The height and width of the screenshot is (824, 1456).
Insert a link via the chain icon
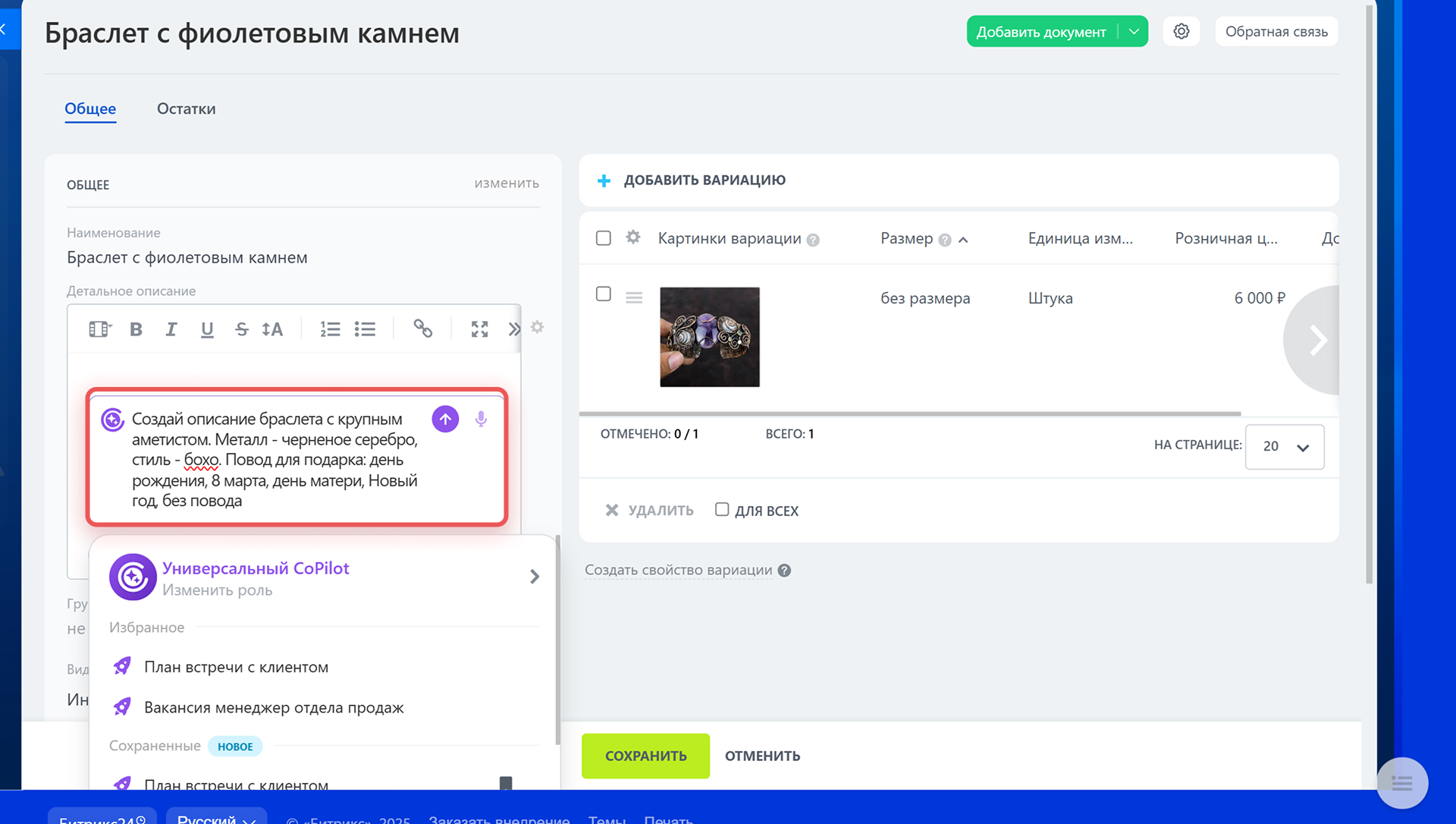click(x=422, y=329)
